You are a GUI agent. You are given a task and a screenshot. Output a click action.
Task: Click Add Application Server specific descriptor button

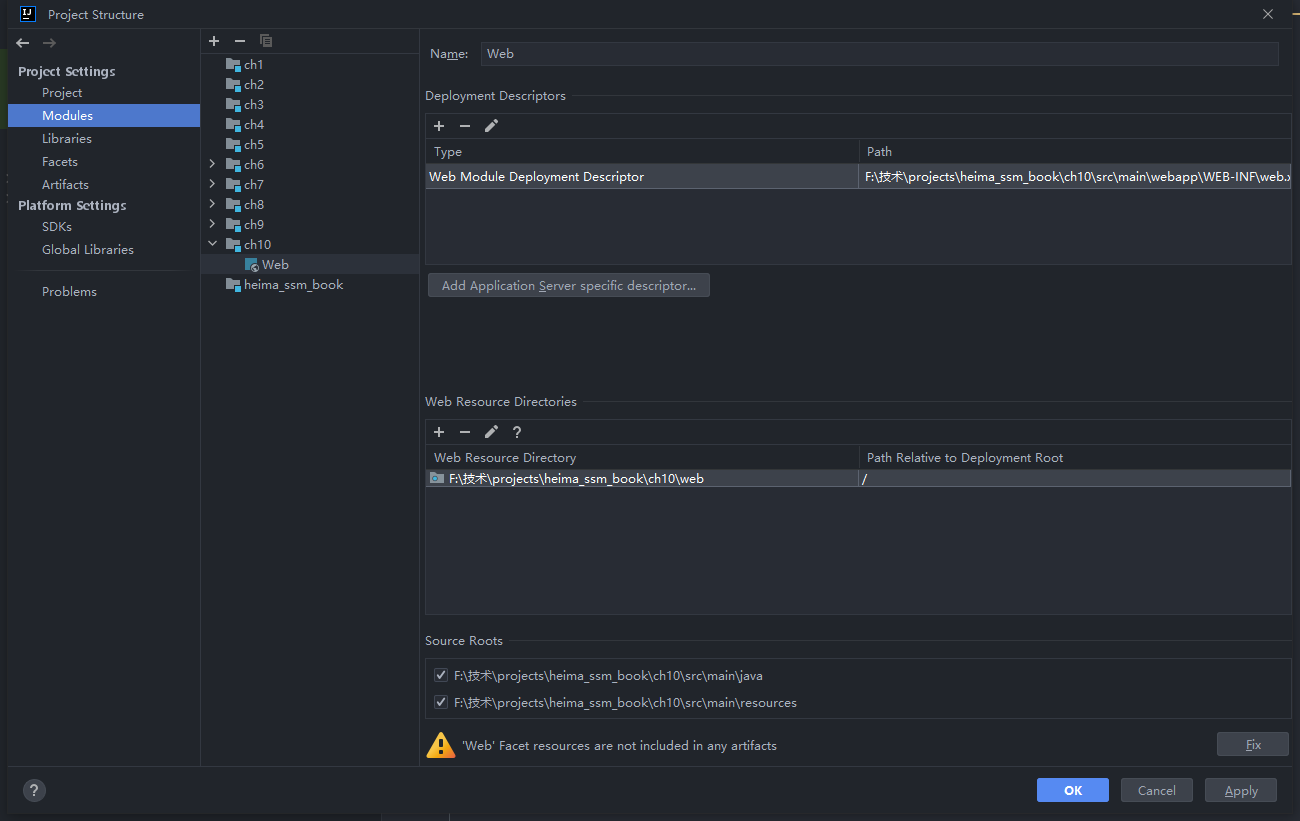point(568,286)
